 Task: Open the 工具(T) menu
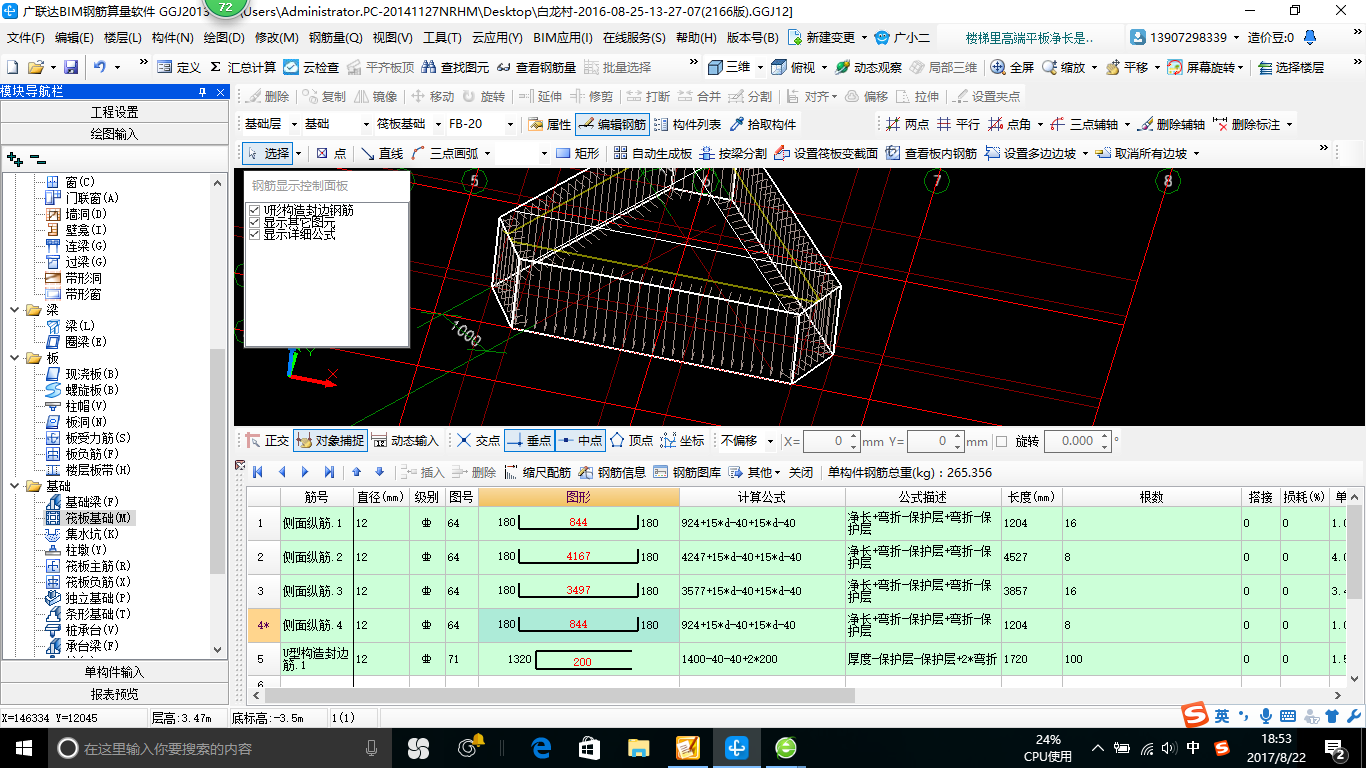[x=442, y=38]
